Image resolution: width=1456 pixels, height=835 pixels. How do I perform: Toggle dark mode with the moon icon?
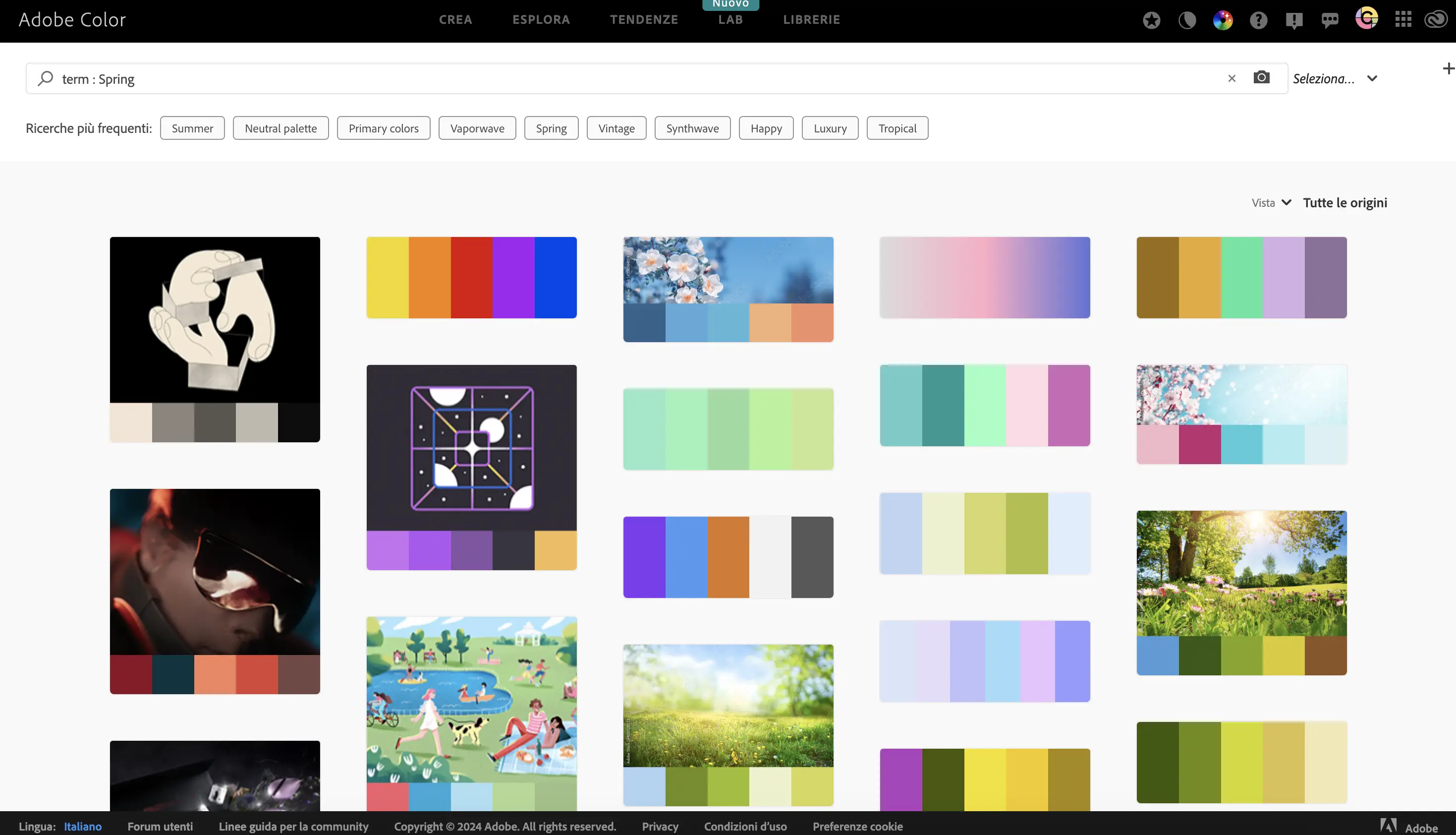1187,21
